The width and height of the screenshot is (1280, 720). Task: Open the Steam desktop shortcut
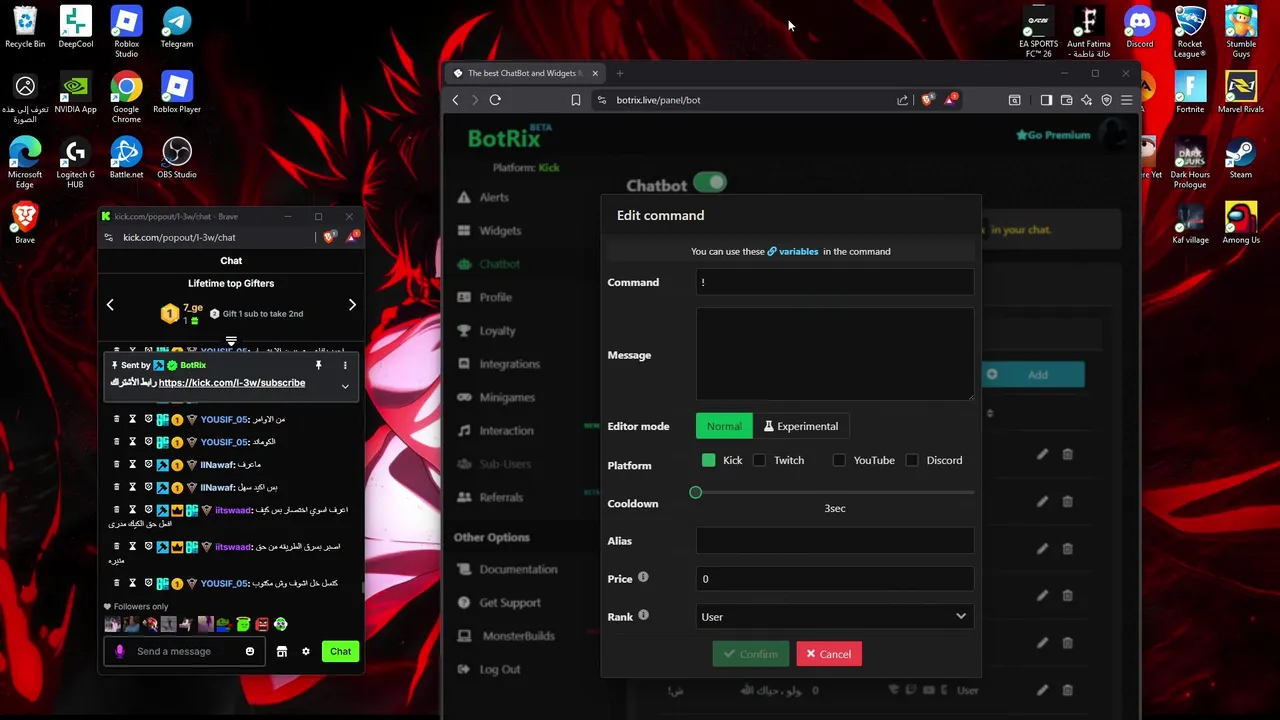coord(1241,158)
